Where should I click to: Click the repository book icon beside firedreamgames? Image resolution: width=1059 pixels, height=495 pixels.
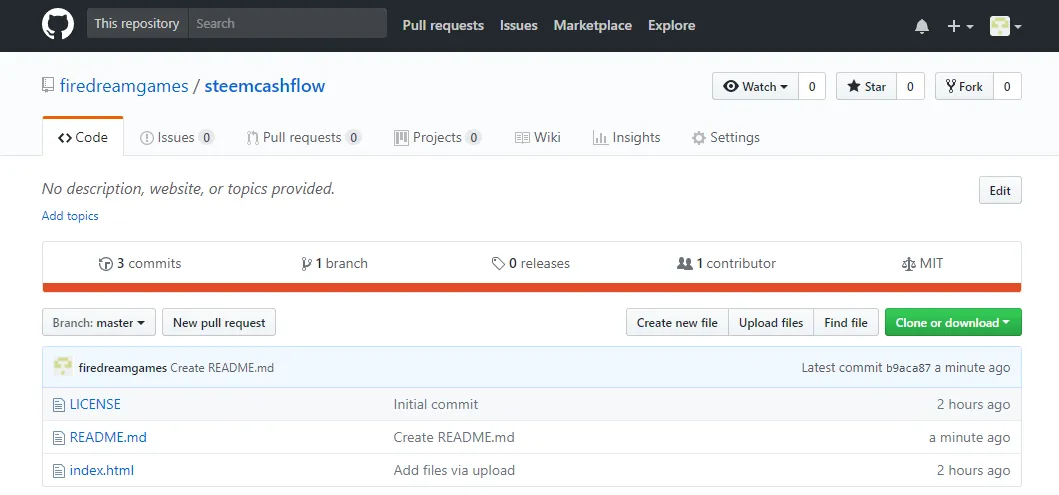click(x=48, y=85)
